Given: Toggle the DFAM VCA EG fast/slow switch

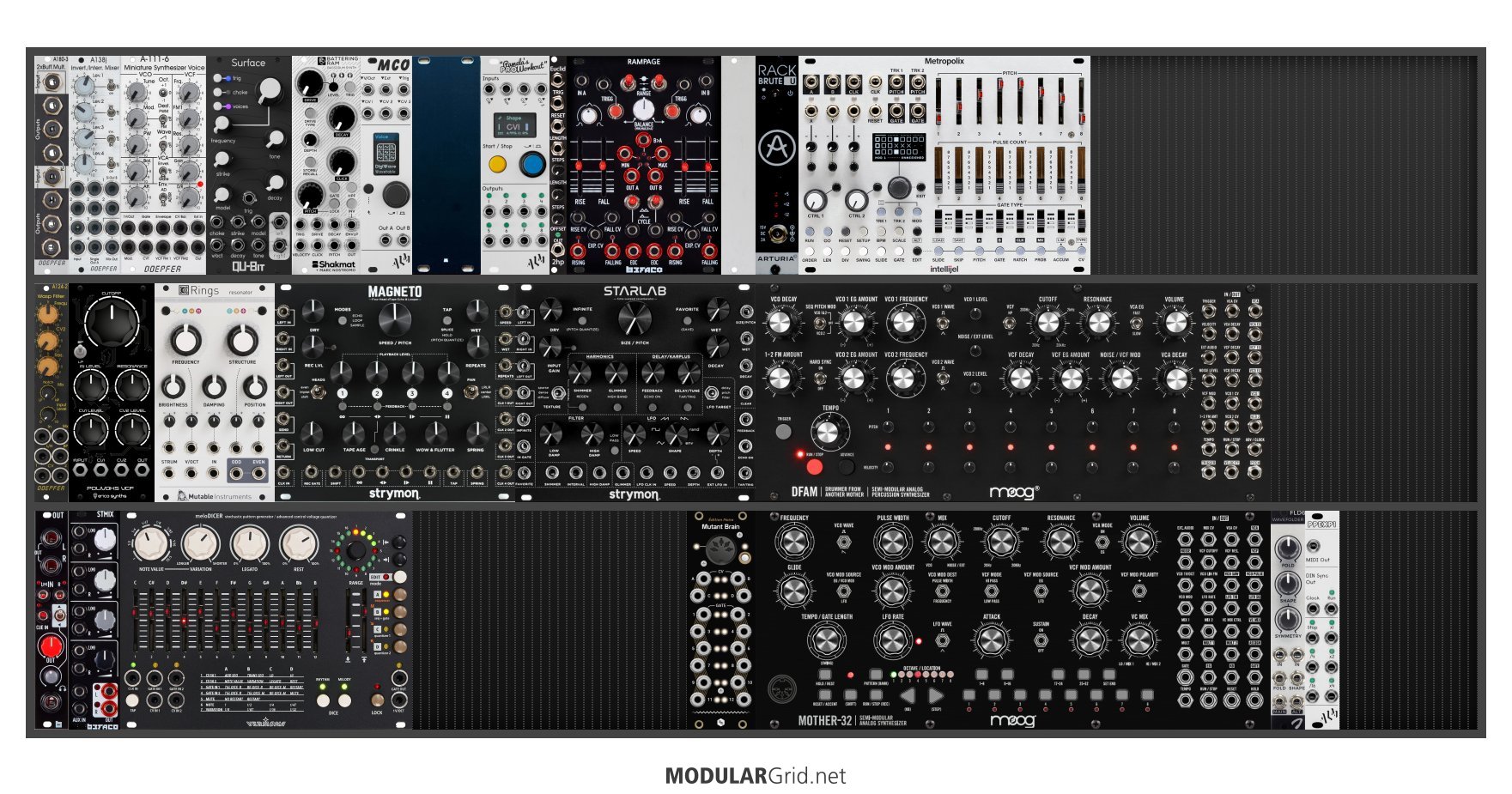Looking at the screenshot, I should [x=1136, y=323].
